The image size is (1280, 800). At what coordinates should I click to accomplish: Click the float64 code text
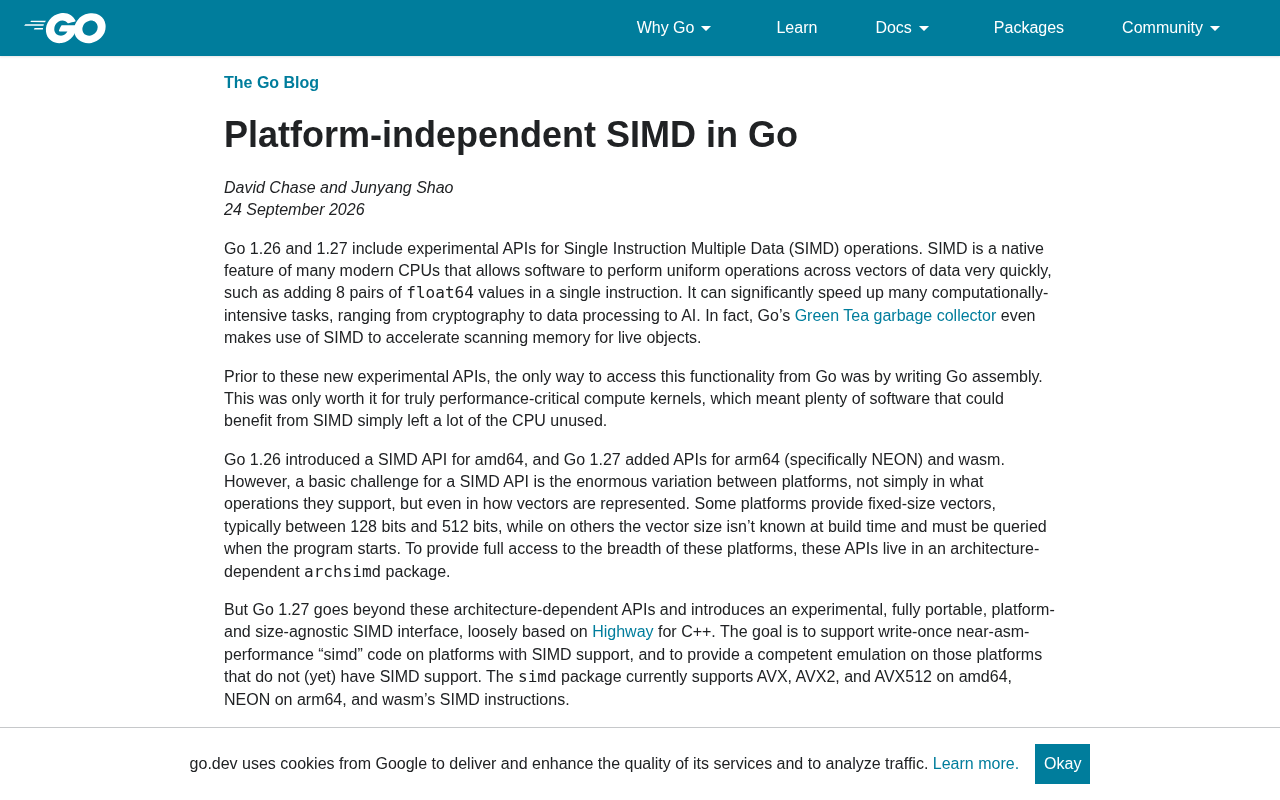point(440,293)
